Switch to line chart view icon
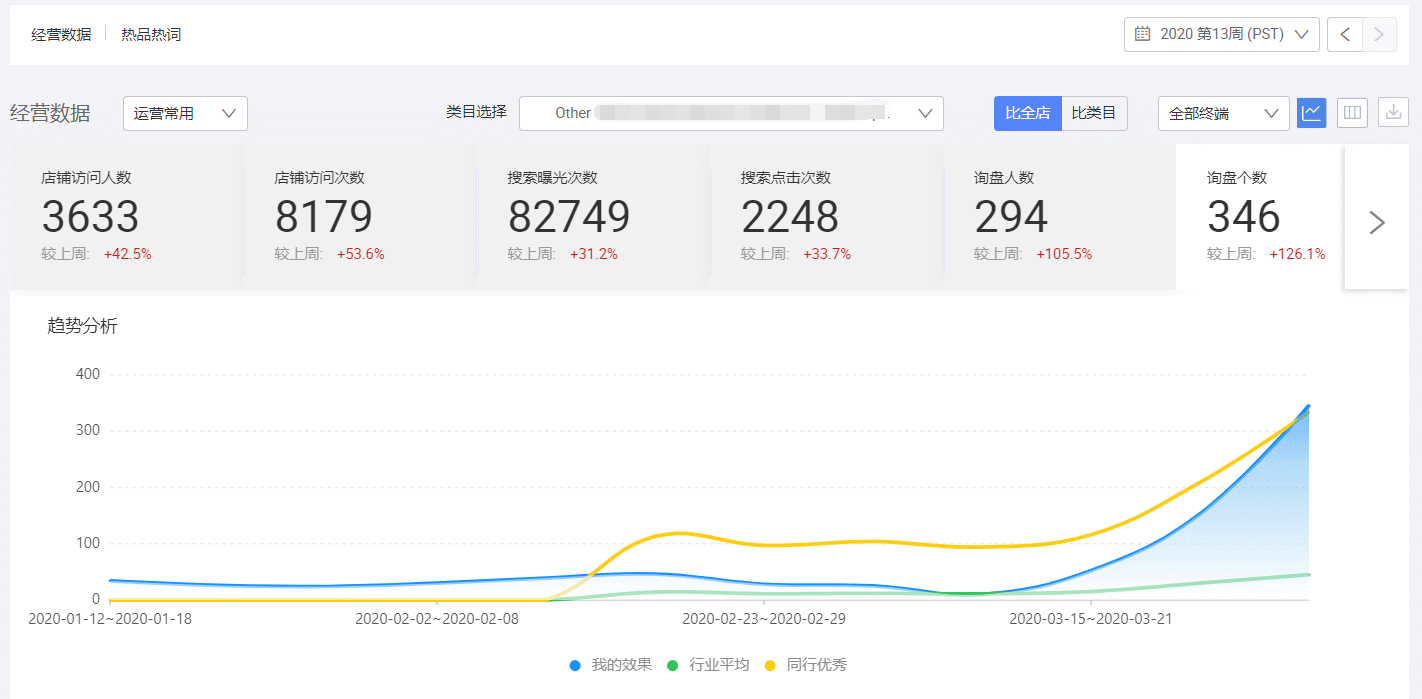 pyautogui.click(x=1311, y=113)
